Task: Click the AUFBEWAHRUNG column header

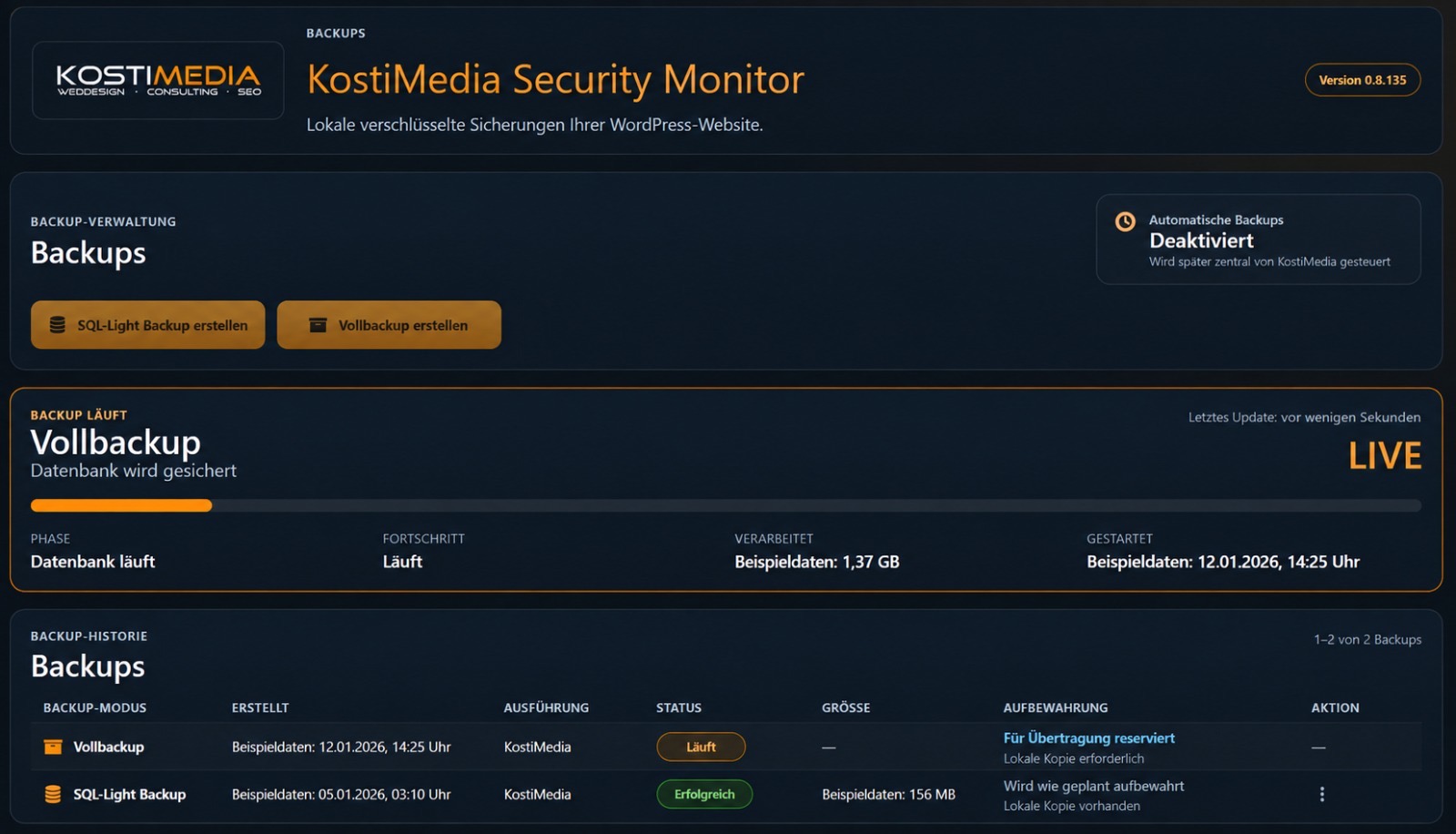Action: (1056, 707)
